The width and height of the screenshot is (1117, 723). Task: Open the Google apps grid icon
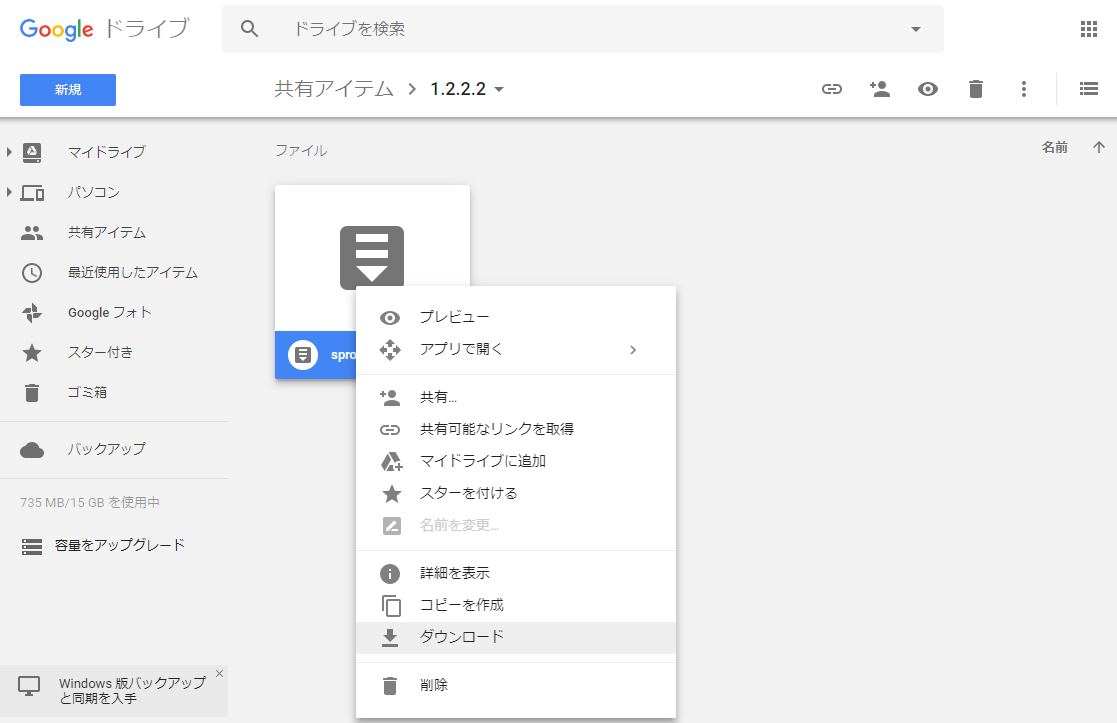pyautogui.click(x=1089, y=29)
